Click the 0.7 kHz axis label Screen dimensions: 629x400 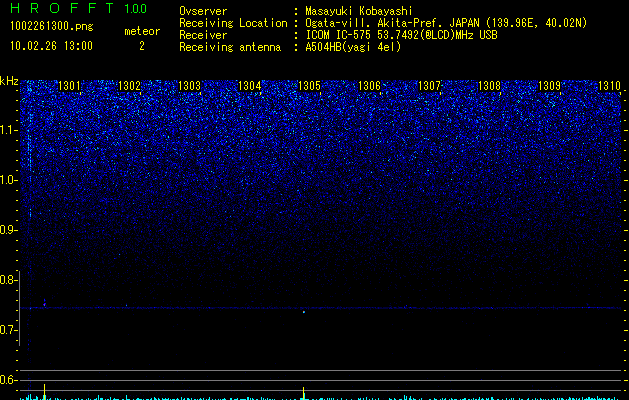point(7,330)
